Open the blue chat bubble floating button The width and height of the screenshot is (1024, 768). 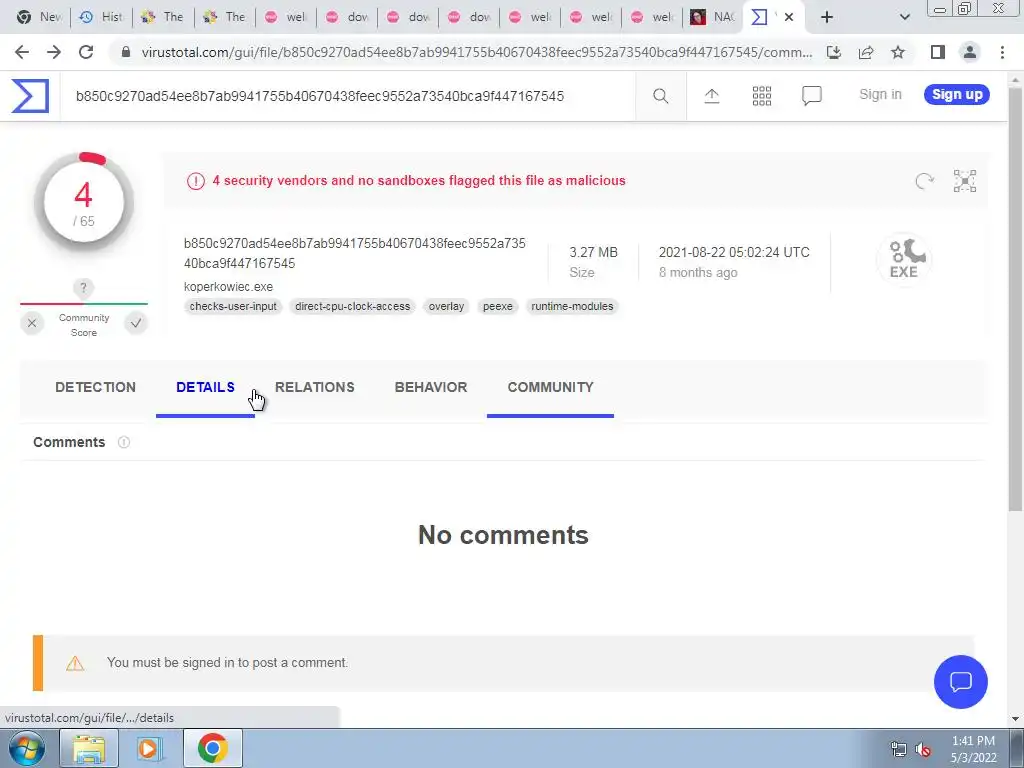coord(960,682)
